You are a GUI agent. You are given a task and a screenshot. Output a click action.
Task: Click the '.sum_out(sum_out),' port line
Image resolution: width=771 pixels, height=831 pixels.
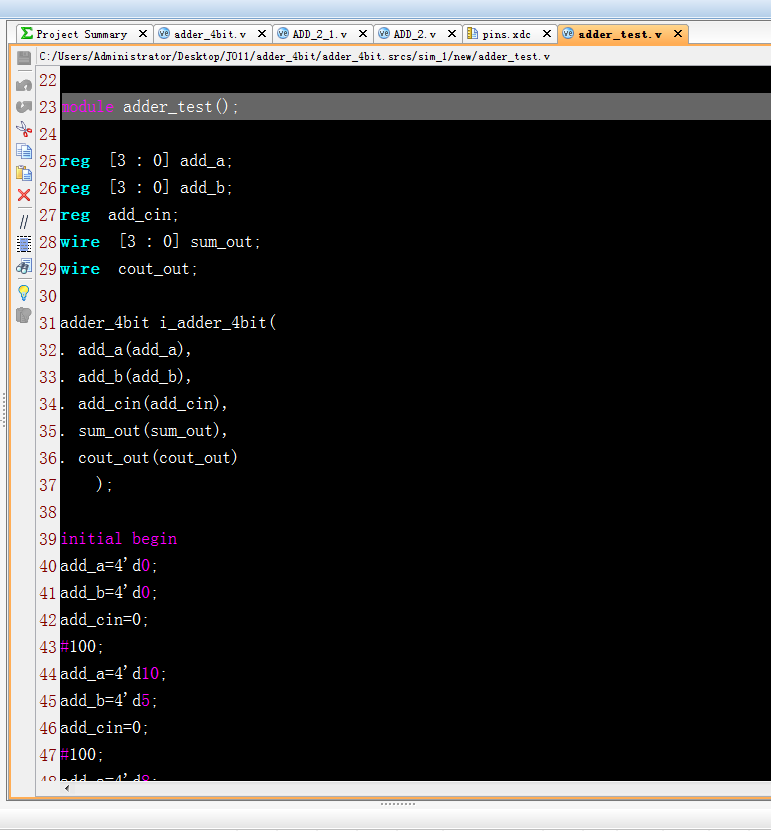(144, 431)
